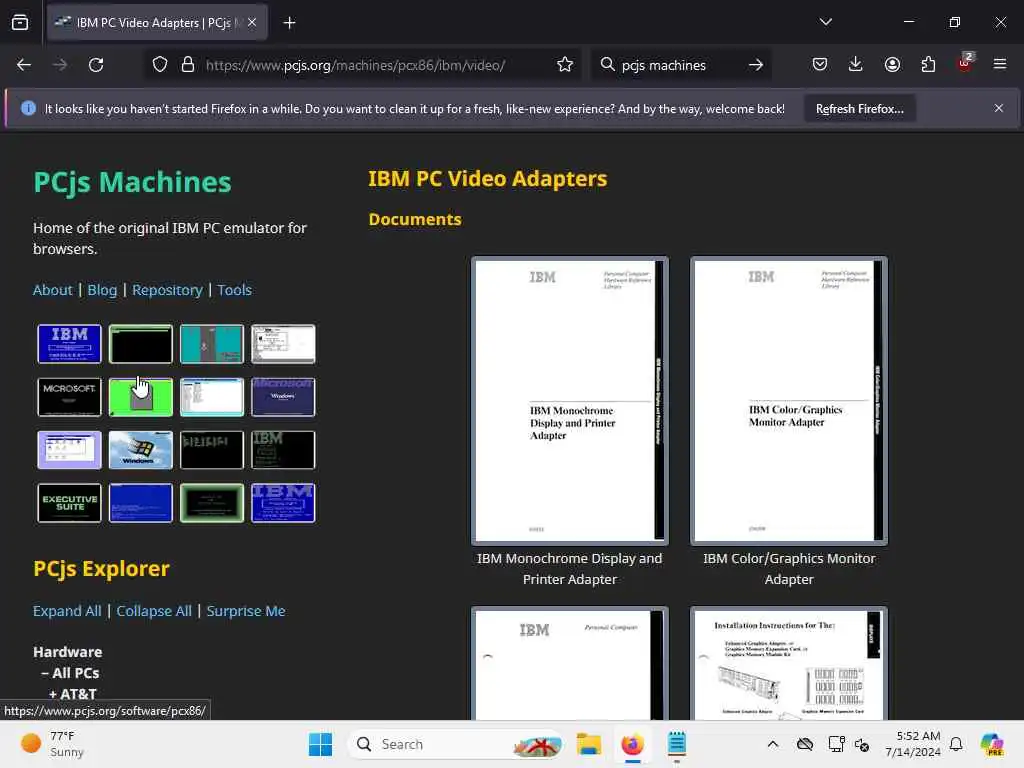Open the Color/Graphics Monitor Adapter document cover
Screen dimensions: 1024x768
[x=789, y=401]
